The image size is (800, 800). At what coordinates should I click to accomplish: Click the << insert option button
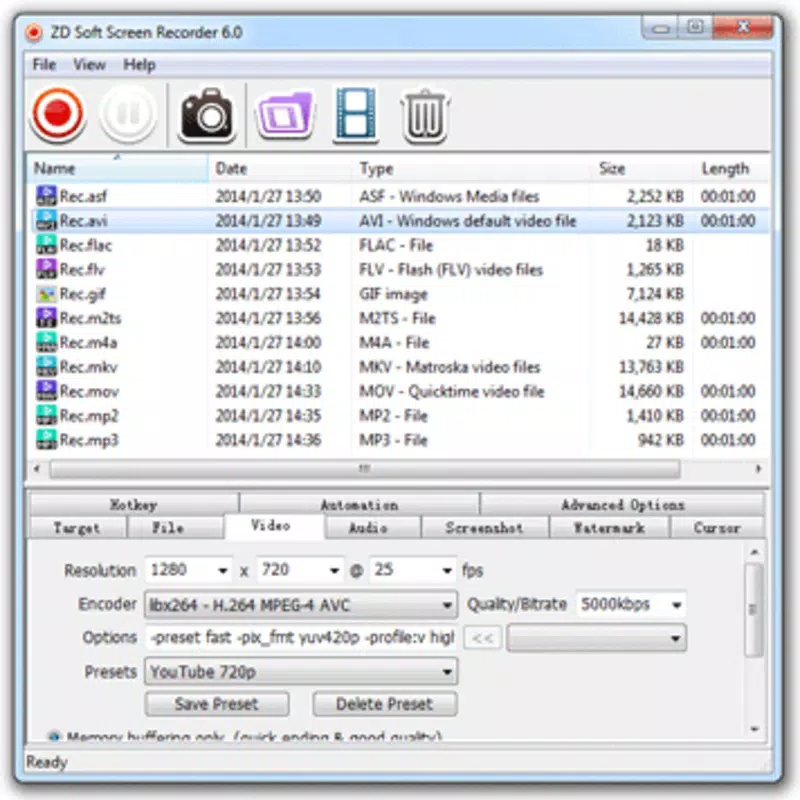[482, 638]
